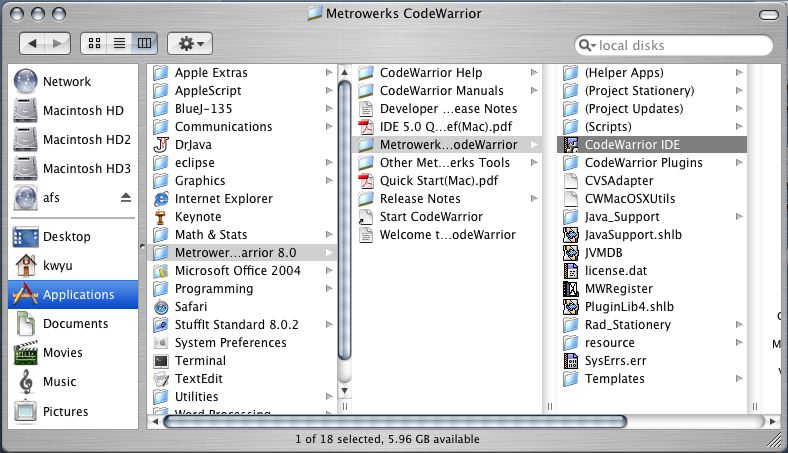Select the eclipse folder
The image size is (788, 453).
(242, 162)
